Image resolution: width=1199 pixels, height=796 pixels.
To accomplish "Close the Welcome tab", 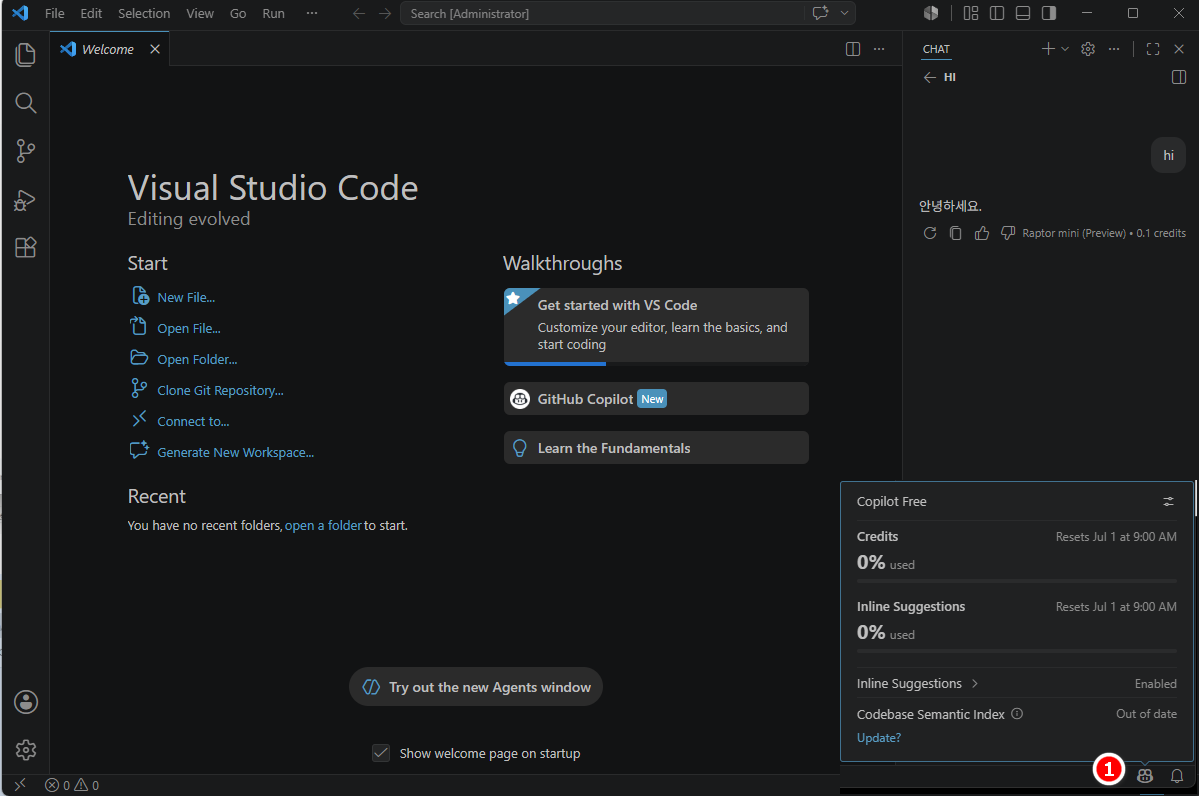I will (155, 49).
